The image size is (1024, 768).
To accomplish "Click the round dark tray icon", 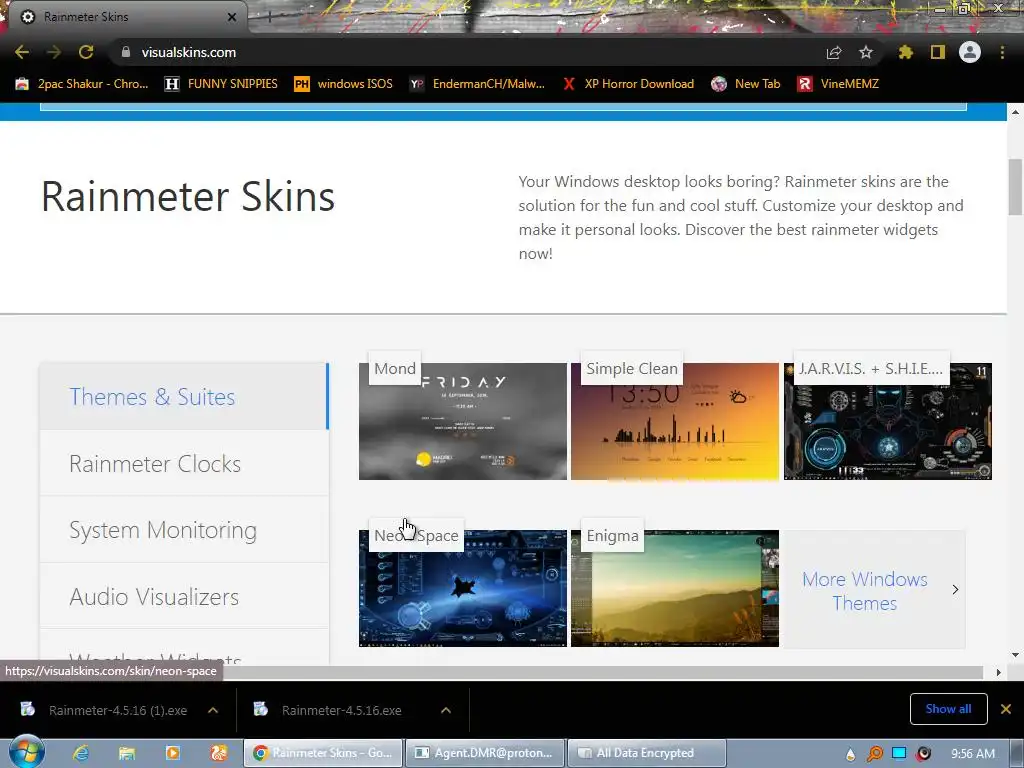I will click(923, 754).
